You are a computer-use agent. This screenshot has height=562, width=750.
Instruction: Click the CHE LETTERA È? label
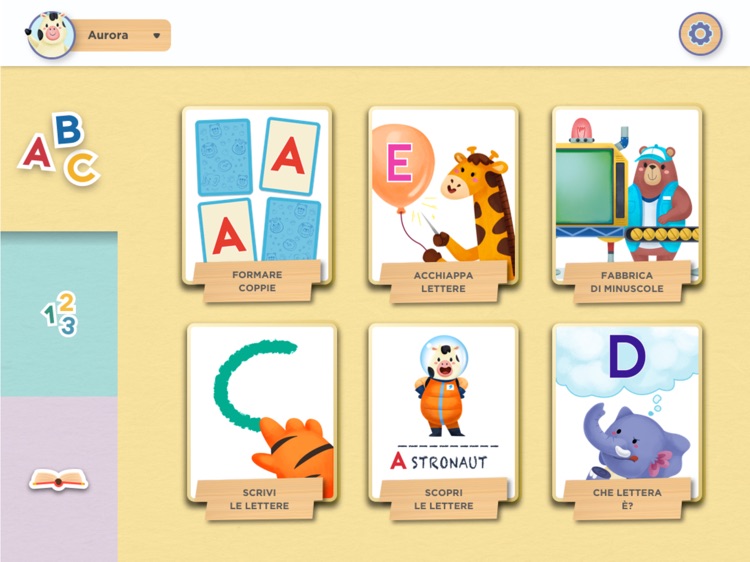click(x=627, y=499)
